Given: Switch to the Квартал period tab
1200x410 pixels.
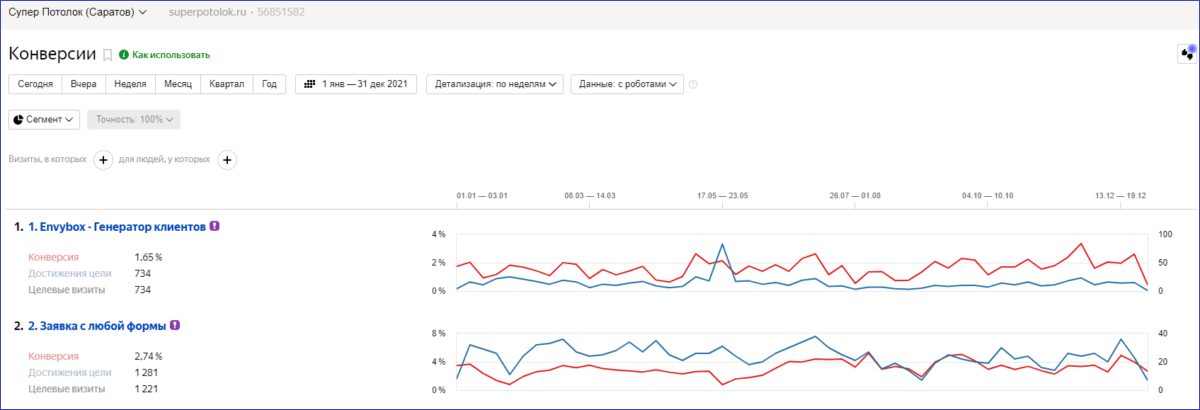Looking at the screenshot, I should (226, 85).
